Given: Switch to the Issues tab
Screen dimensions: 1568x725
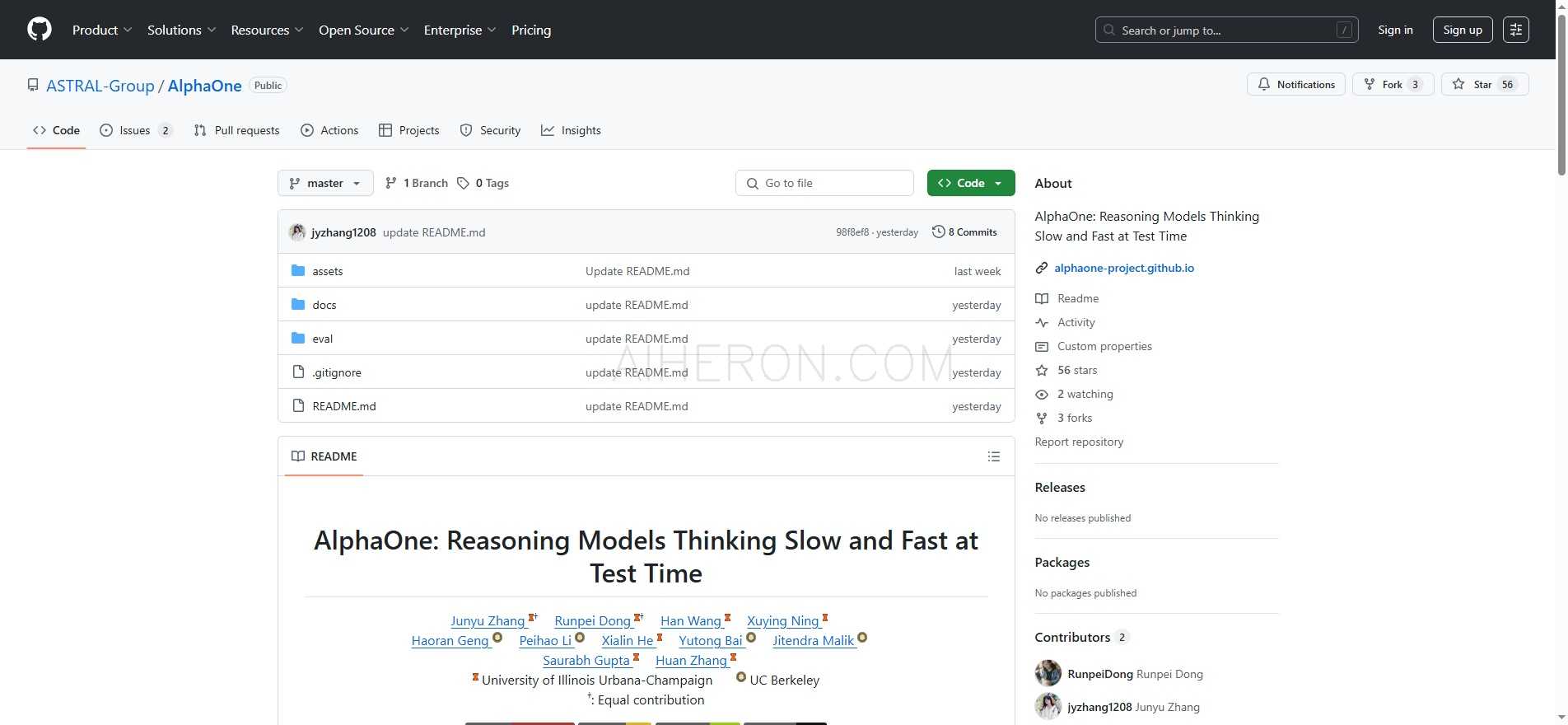Looking at the screenshot, I should (x=136, y=130).
